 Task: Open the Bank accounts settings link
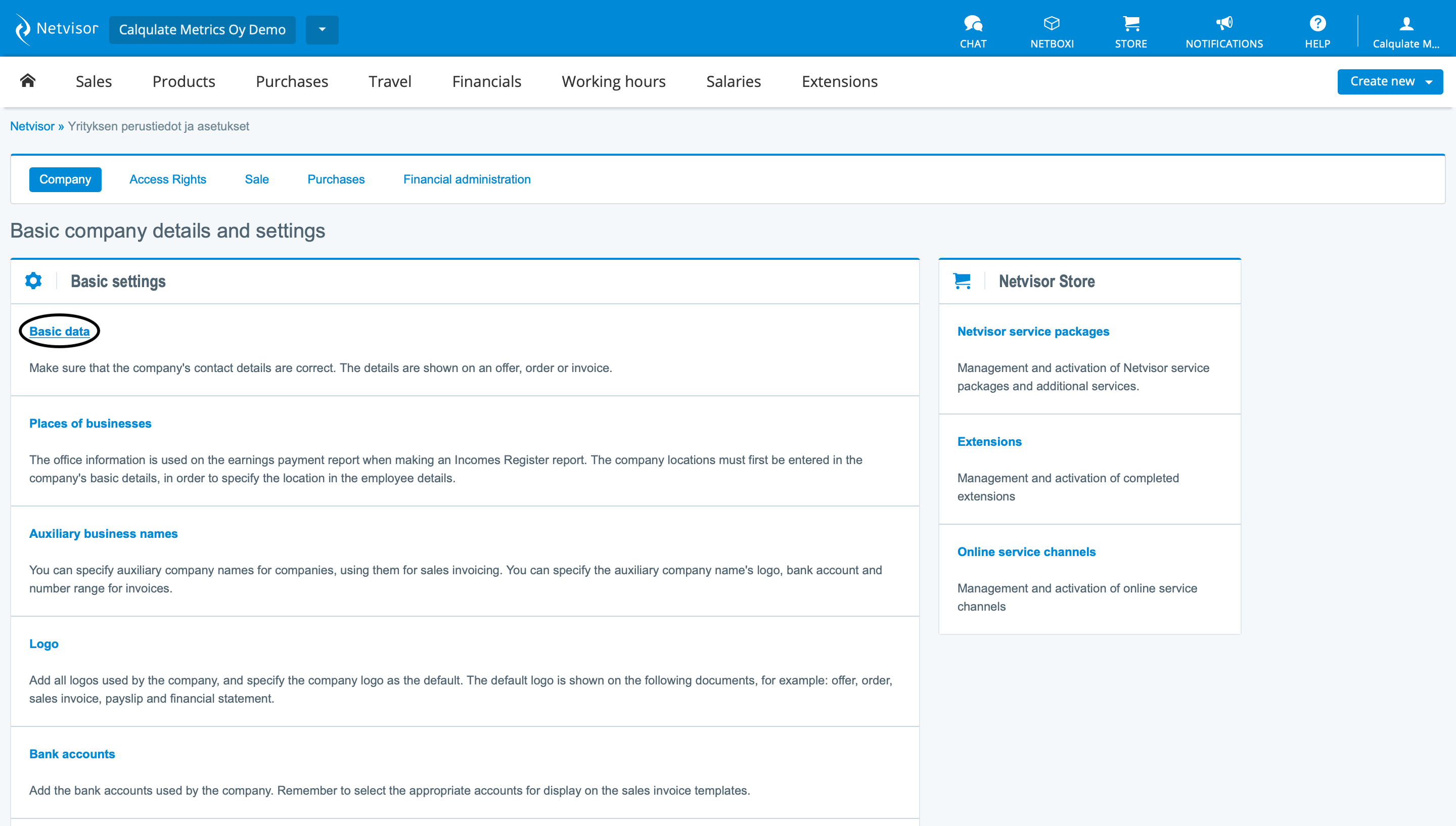72,754
